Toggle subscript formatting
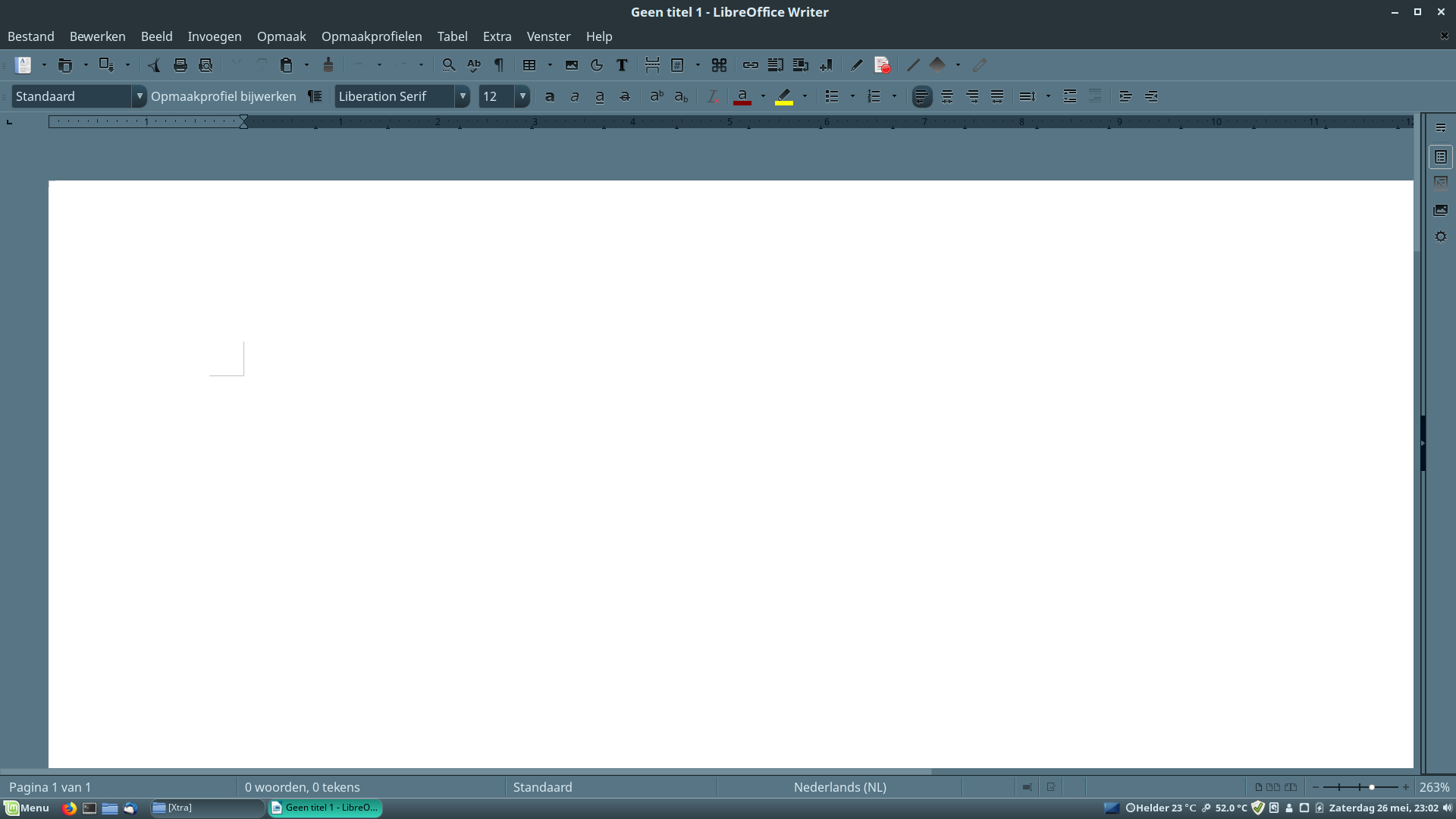 682,96
